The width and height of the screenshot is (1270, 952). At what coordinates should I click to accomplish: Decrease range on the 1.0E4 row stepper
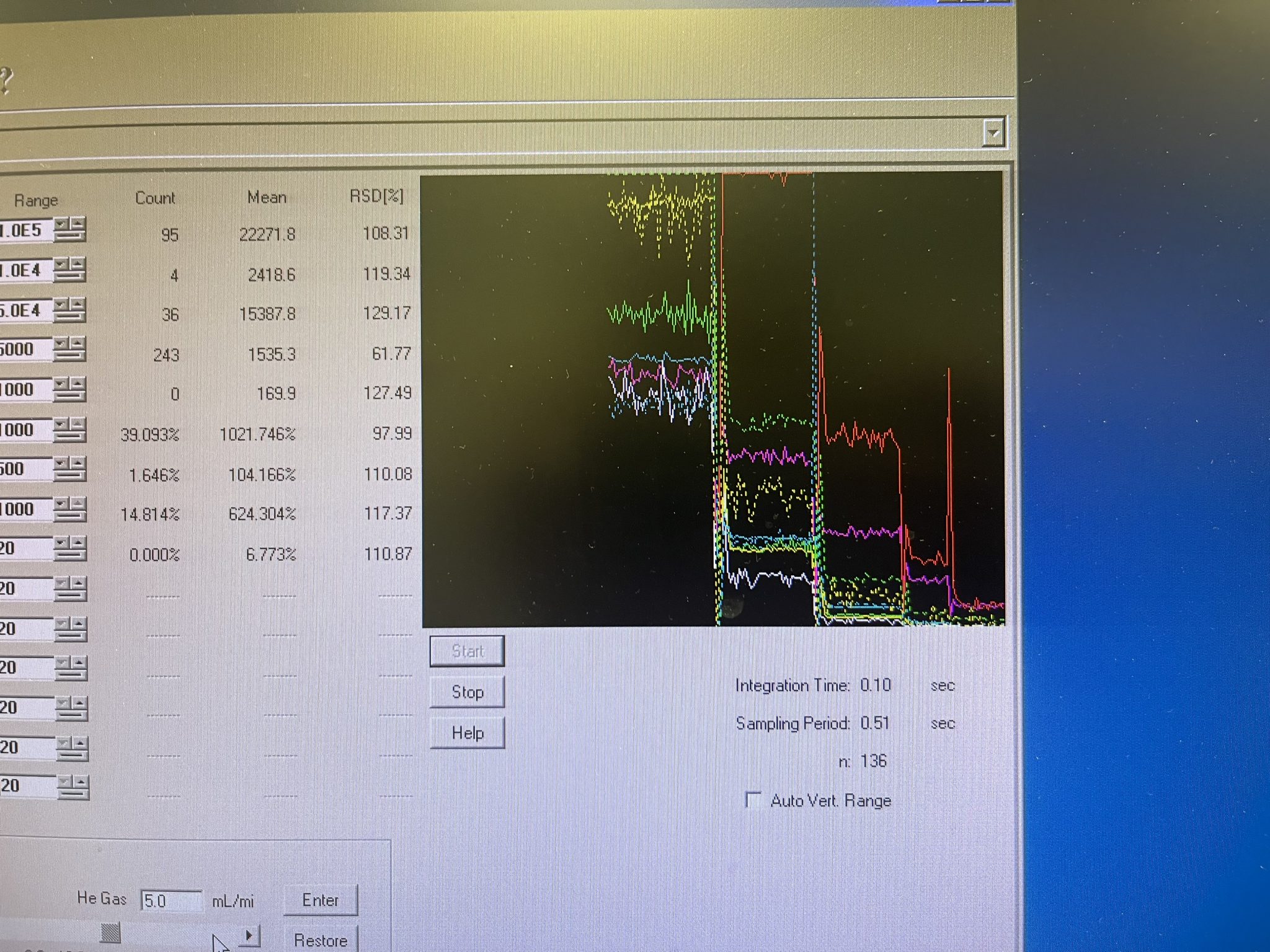(x=63, y=265)
